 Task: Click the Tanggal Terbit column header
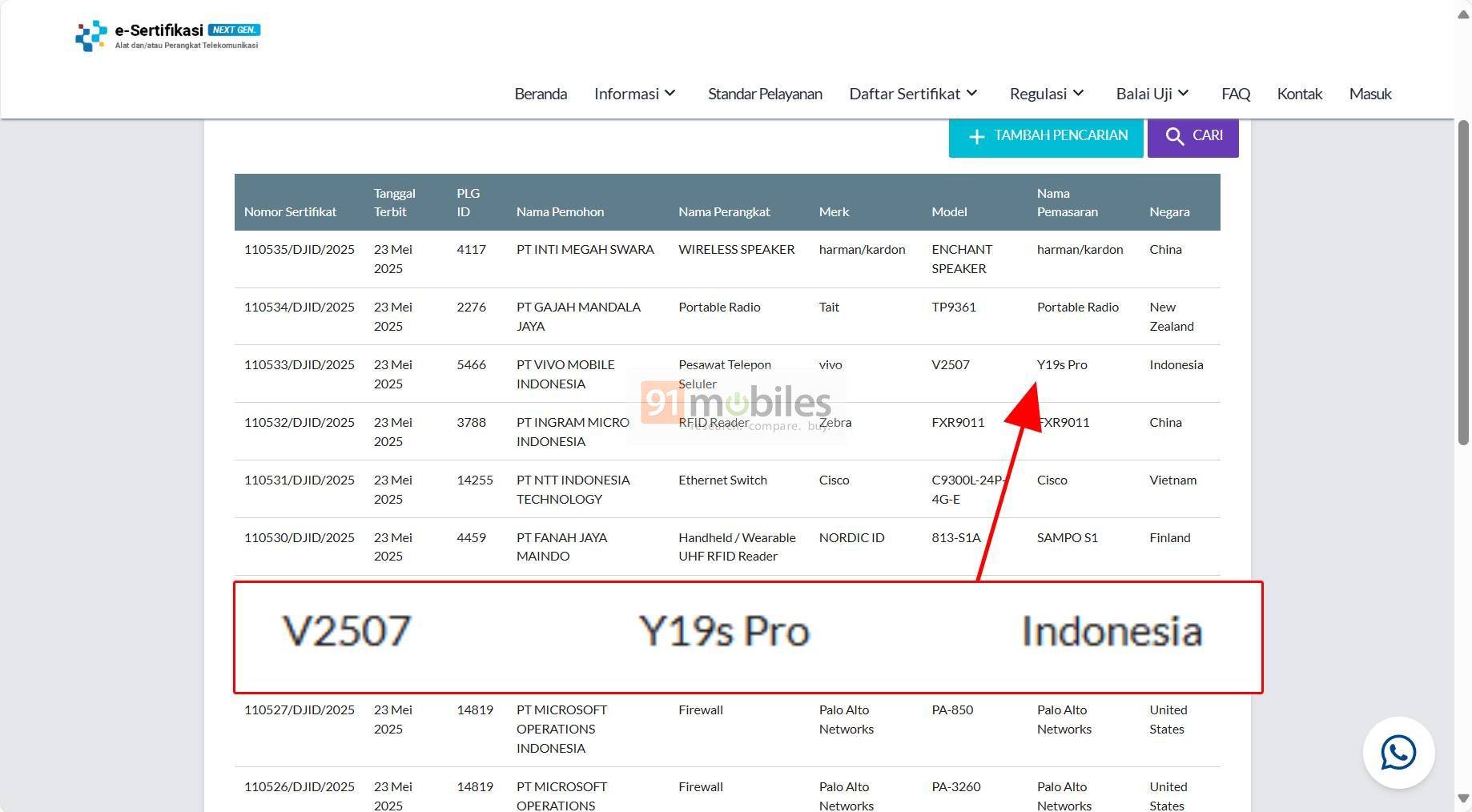point(394,202)
